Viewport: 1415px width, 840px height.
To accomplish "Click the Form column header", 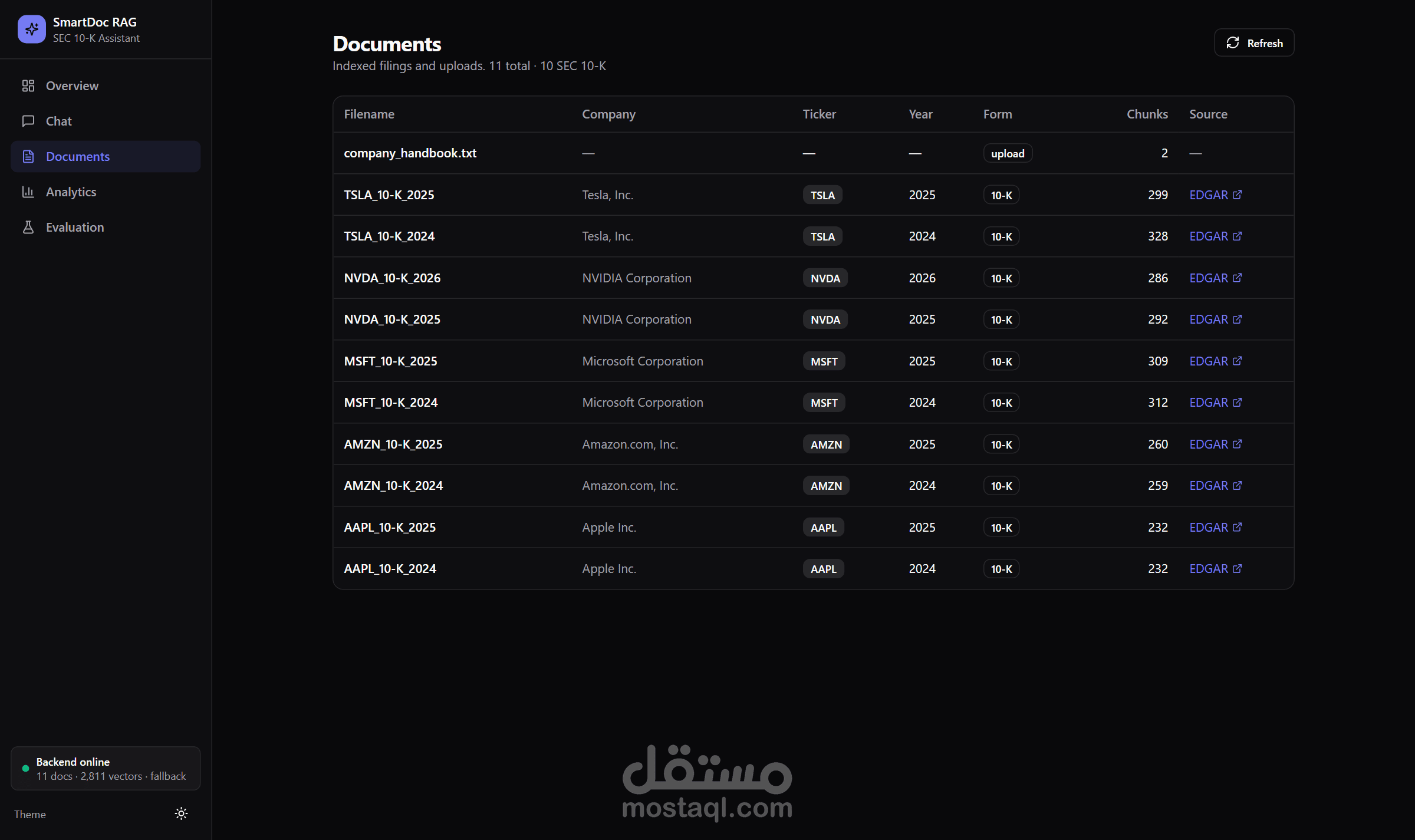I will (998, 114).
